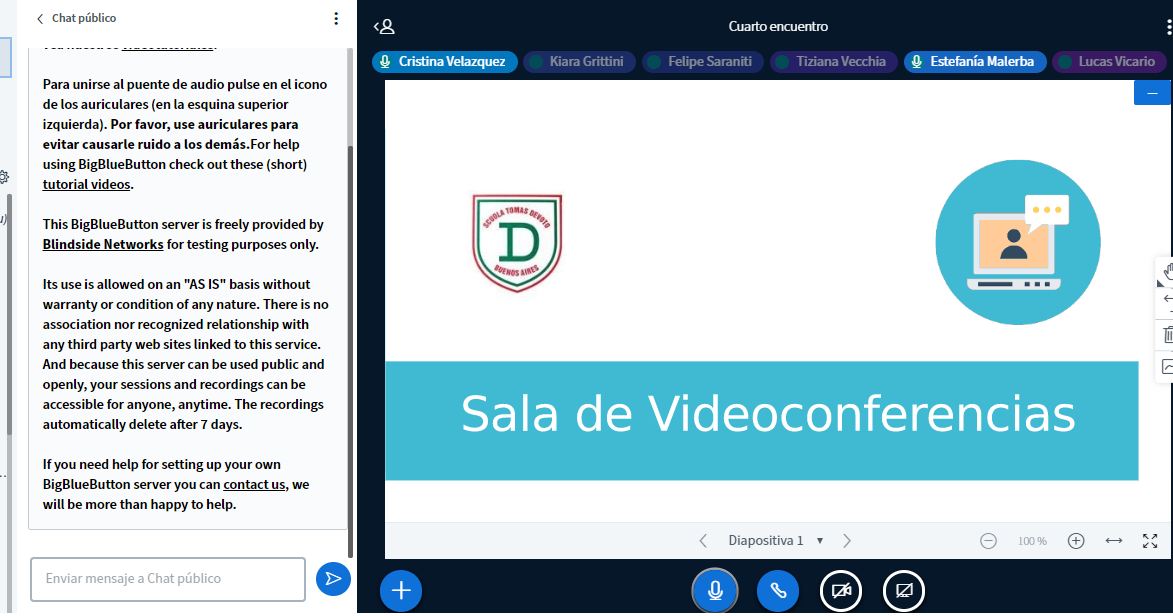Share your webcam

point(840,591)
